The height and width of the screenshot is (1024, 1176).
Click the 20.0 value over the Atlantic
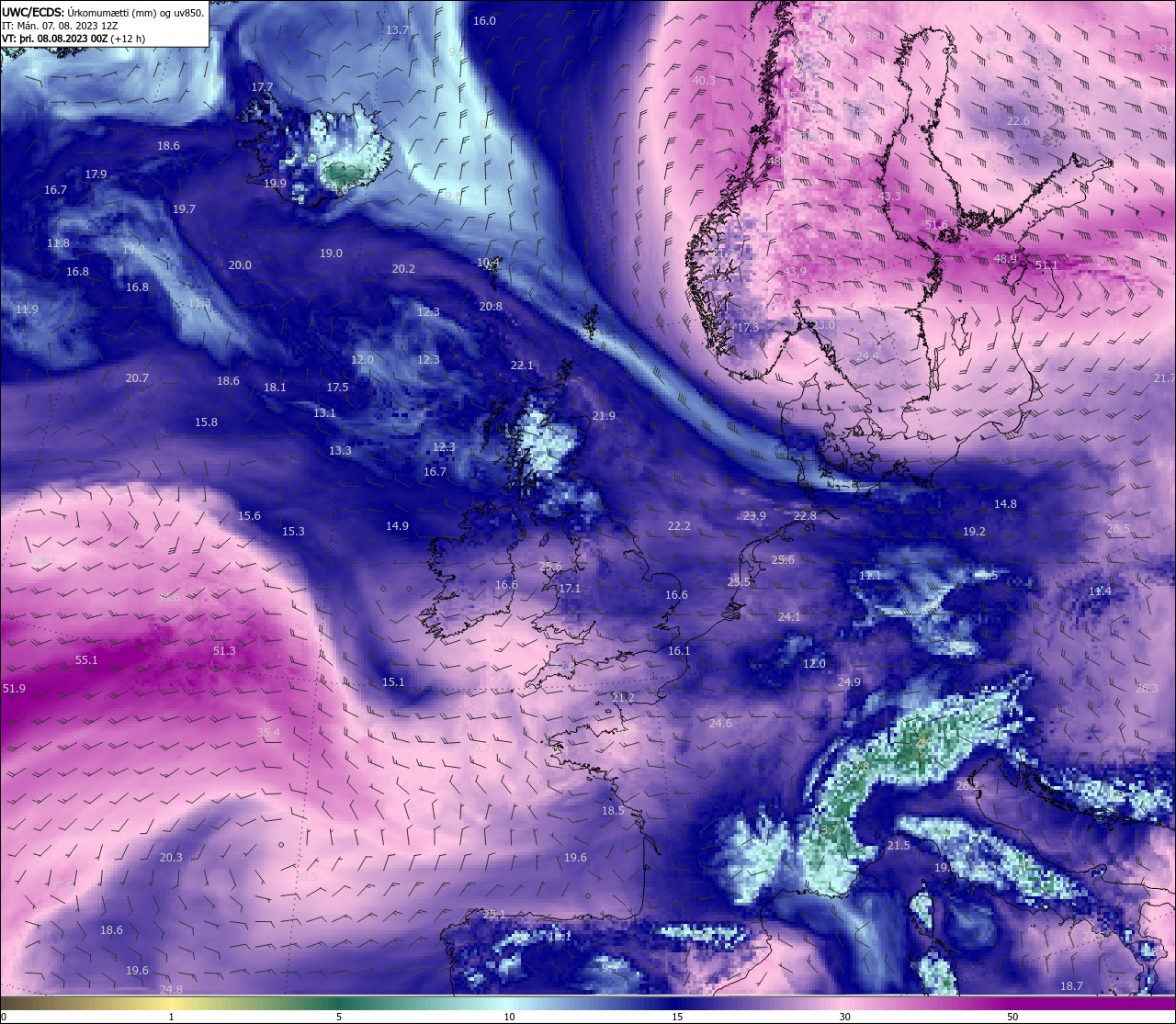(x=240, y=265)
